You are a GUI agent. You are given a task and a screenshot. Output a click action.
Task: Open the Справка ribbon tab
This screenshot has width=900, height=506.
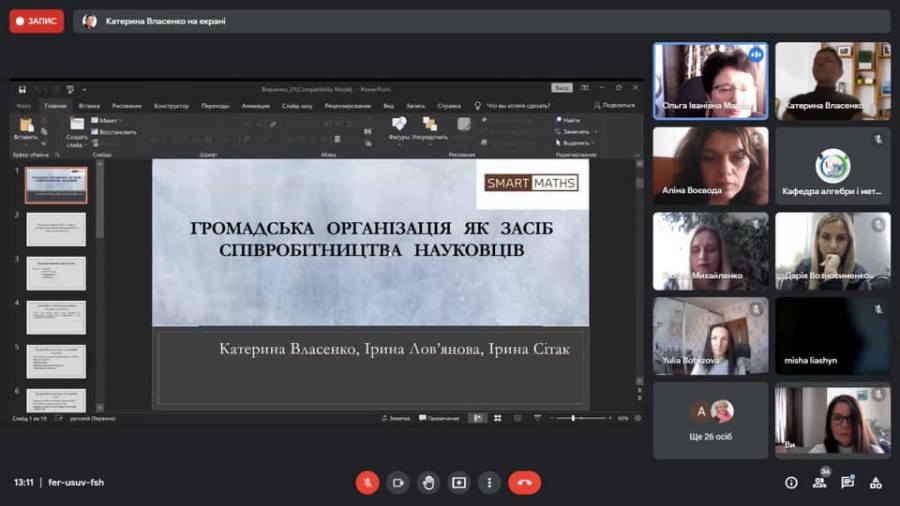tap(449, 106)
